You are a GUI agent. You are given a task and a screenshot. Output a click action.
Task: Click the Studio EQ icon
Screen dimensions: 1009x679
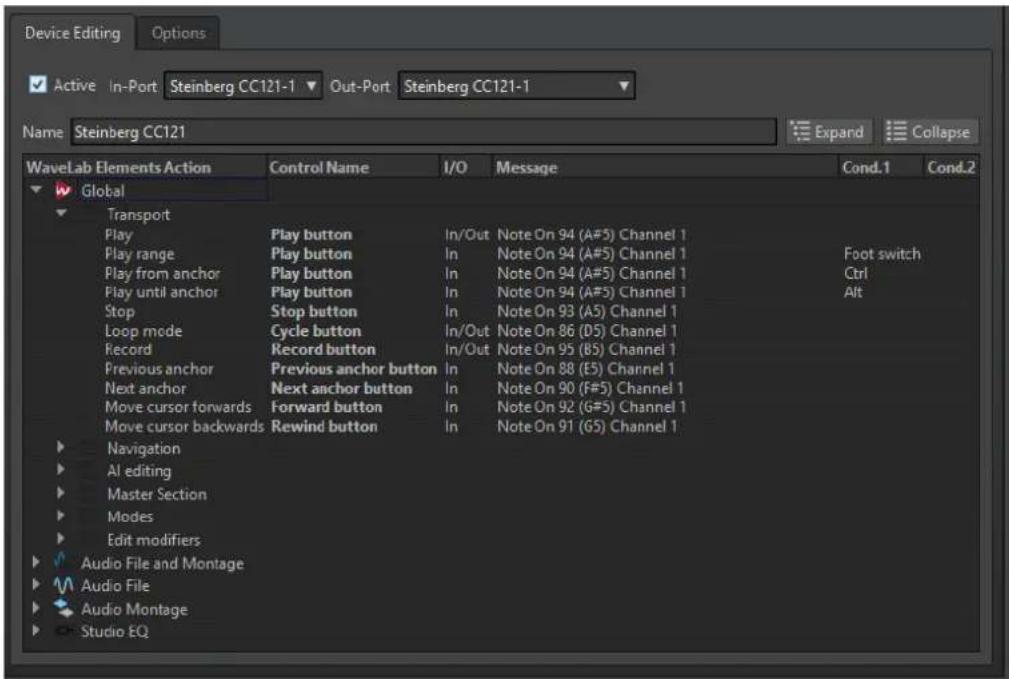pos(63,631)
